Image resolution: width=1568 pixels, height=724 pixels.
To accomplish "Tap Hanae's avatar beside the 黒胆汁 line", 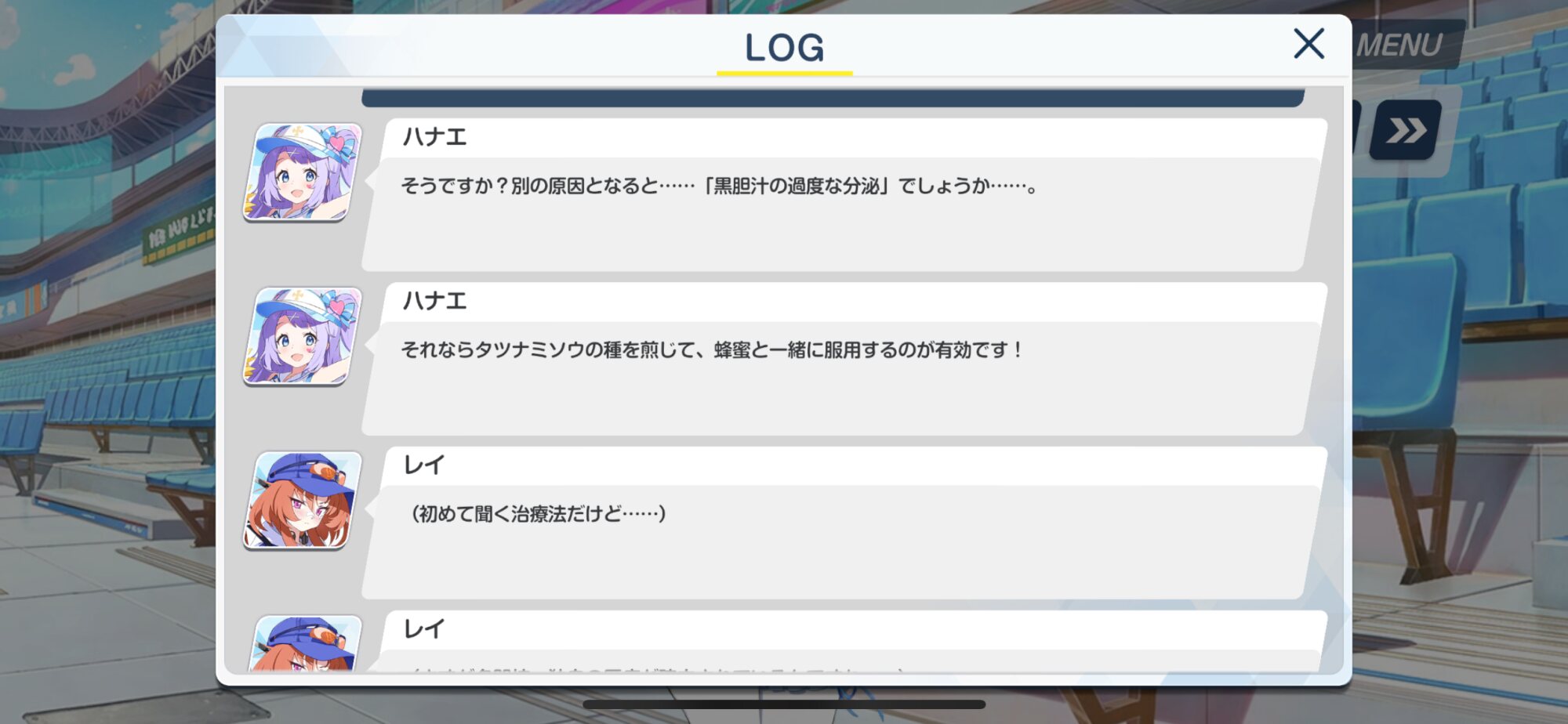I will pyautogui.click(x=303, y=172).
